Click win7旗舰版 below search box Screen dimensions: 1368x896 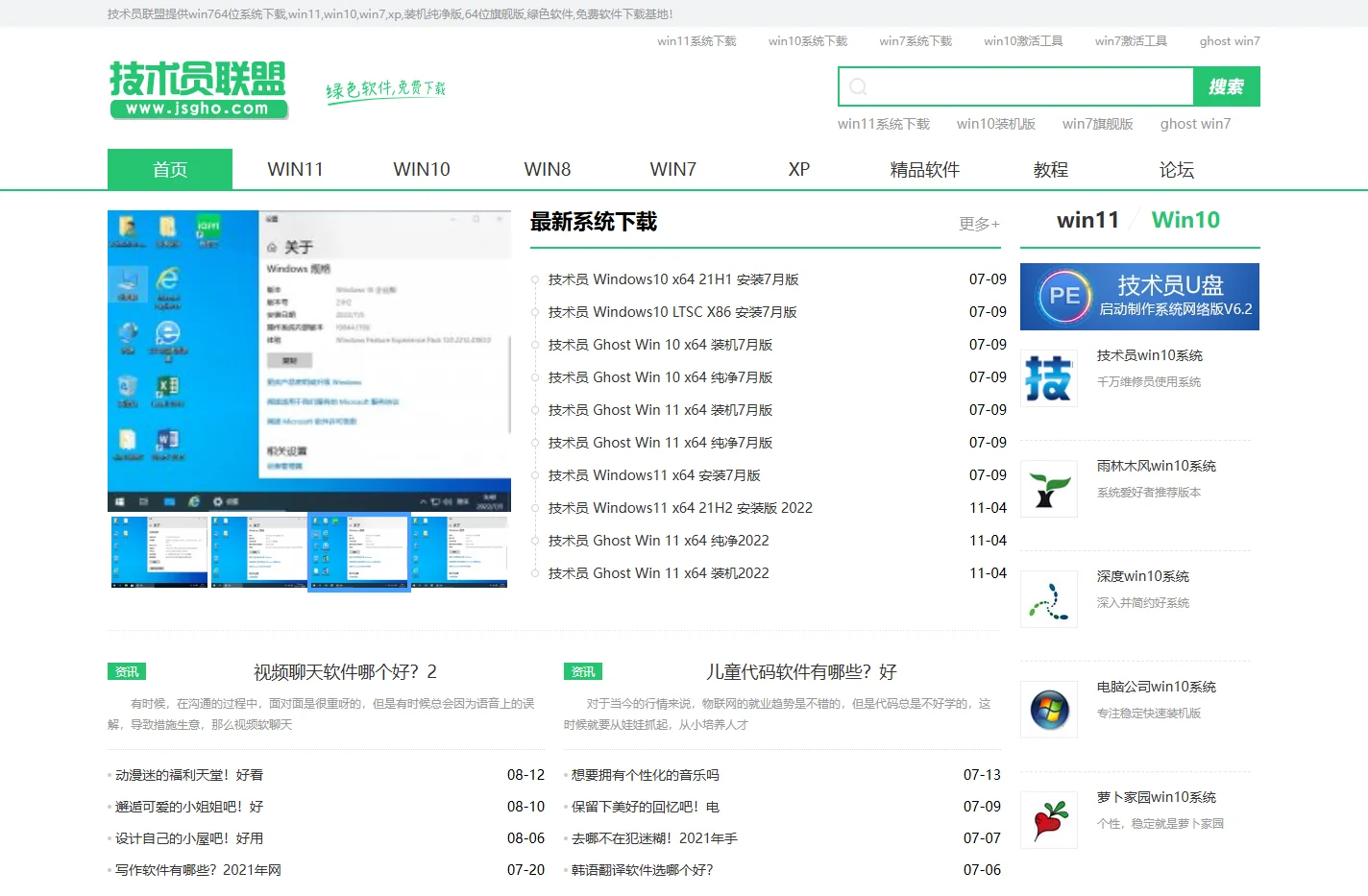[x=1098, y=124]
